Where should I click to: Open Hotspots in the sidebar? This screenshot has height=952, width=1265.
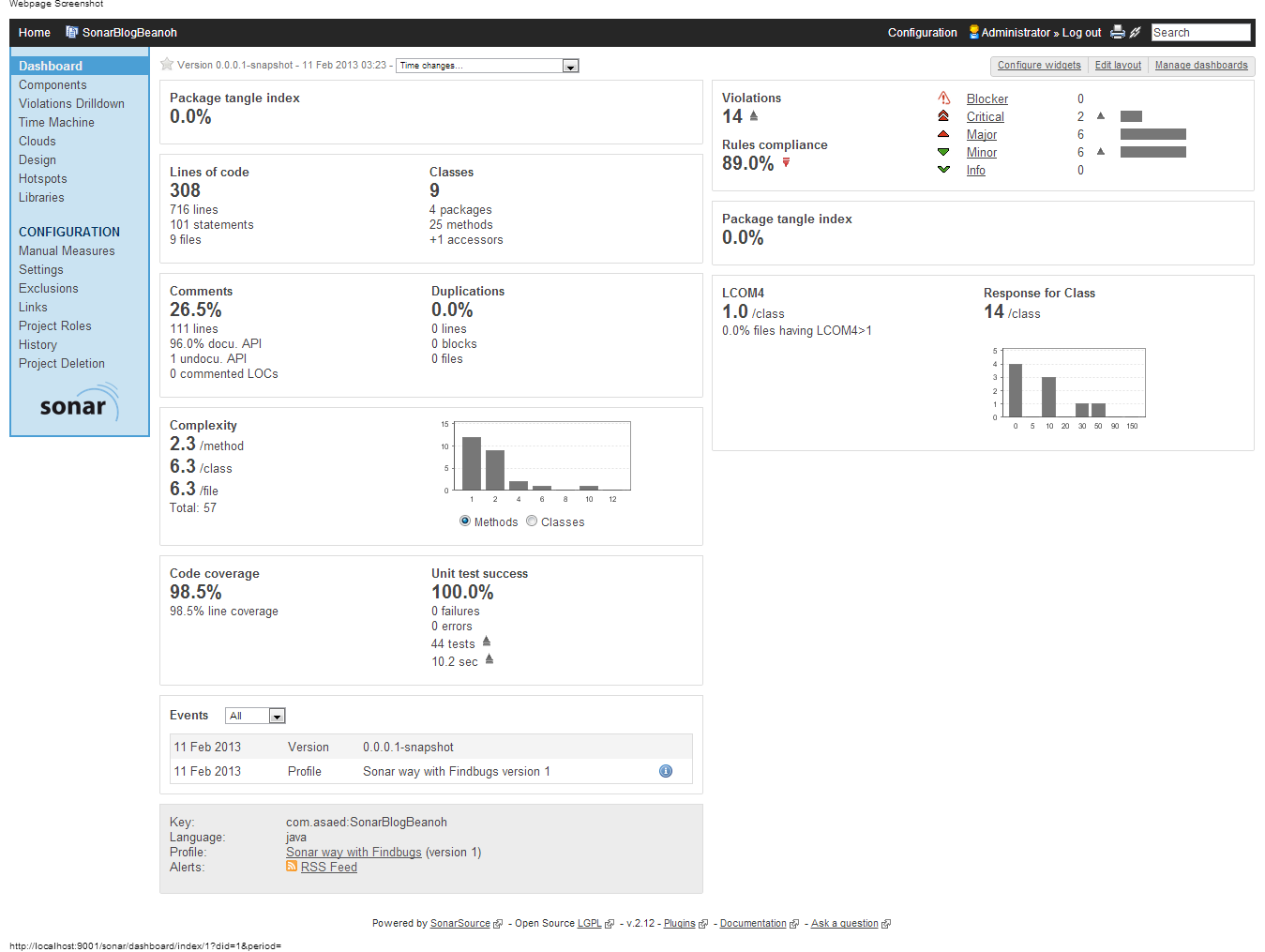(43, 178)
